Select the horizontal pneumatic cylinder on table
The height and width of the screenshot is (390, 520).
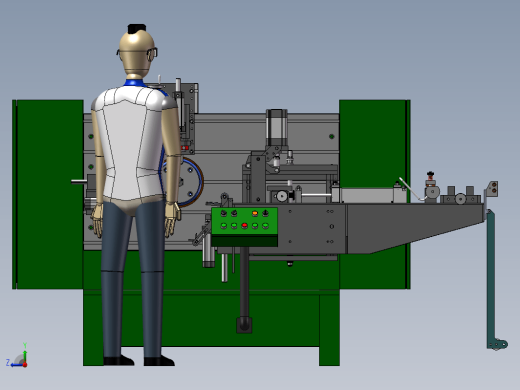click(x=368, y=195)
